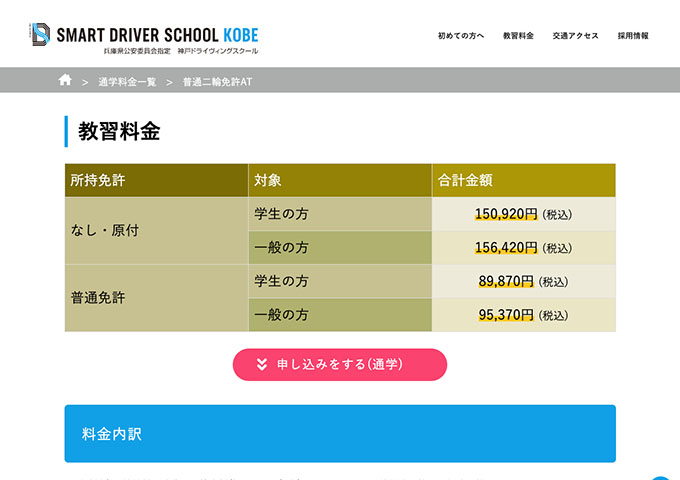
Task: Click 学生の方 in the 普通免許 row
Action: (340, 281)
